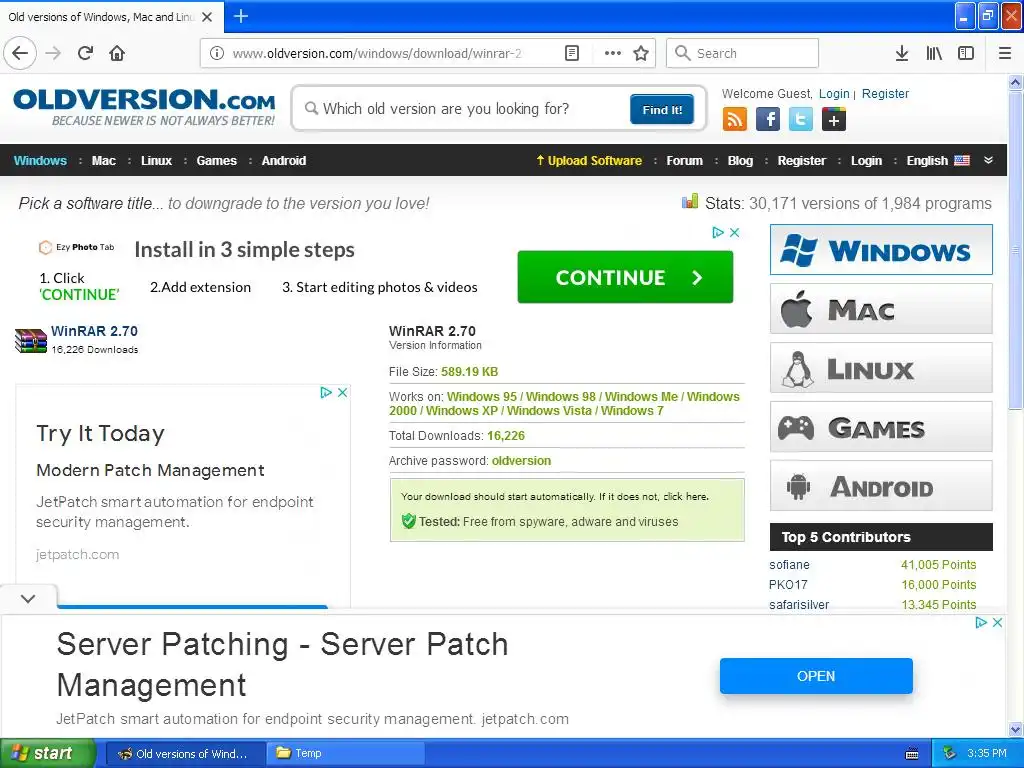Click the page scrollbar down arrow
The image size is (1024, 768).
[1015, 729]
